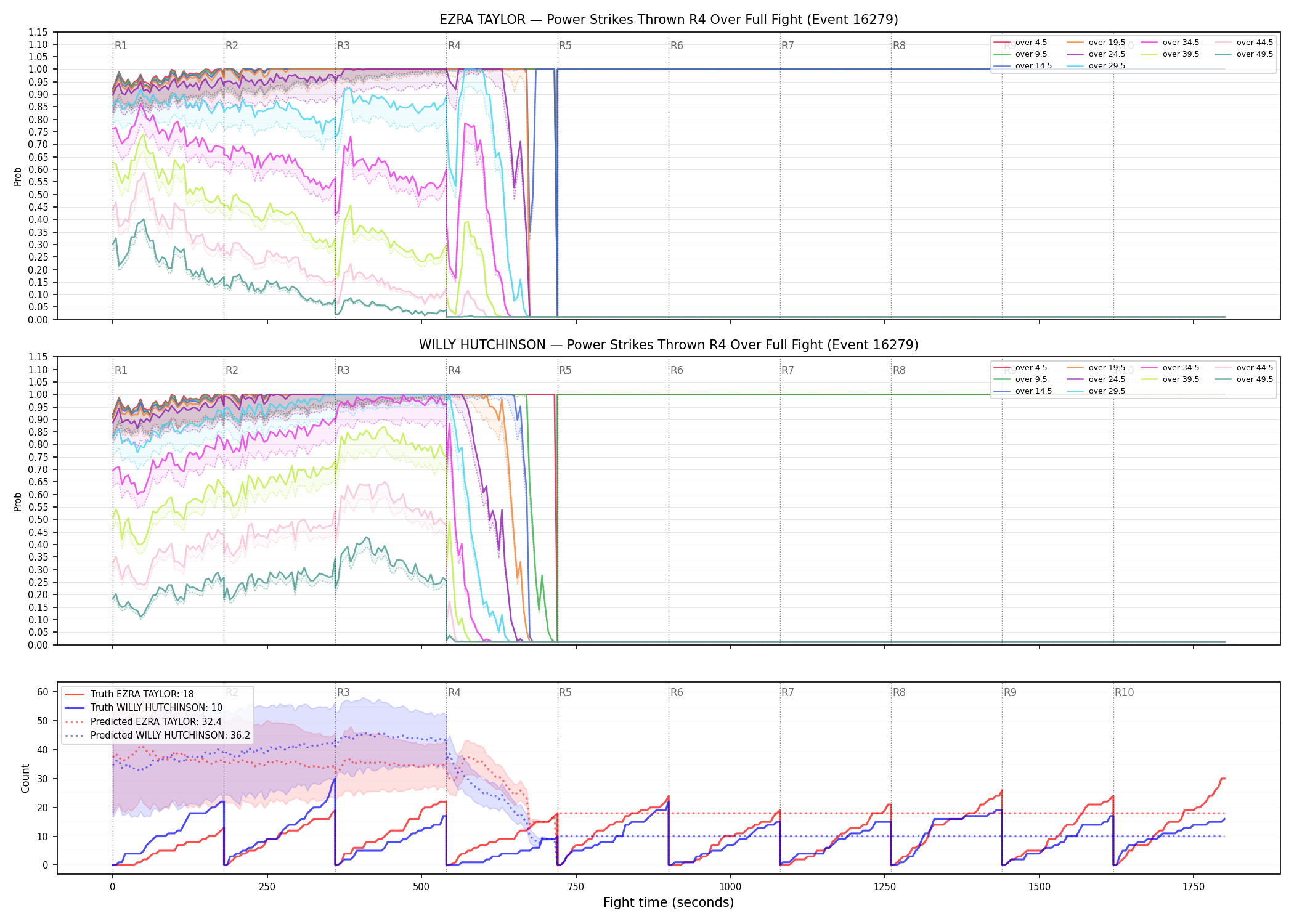Click the EZRA TAYLOR Power Strikes chart title
Screen dimensions: 1294x924
tap(669, 20)
